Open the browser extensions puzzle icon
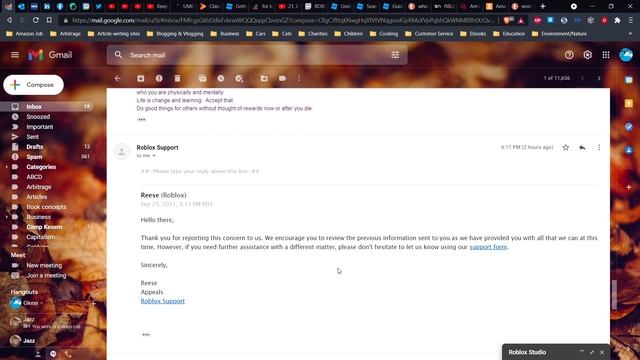Screen dimensions: 640x360 tap(617, 20)
